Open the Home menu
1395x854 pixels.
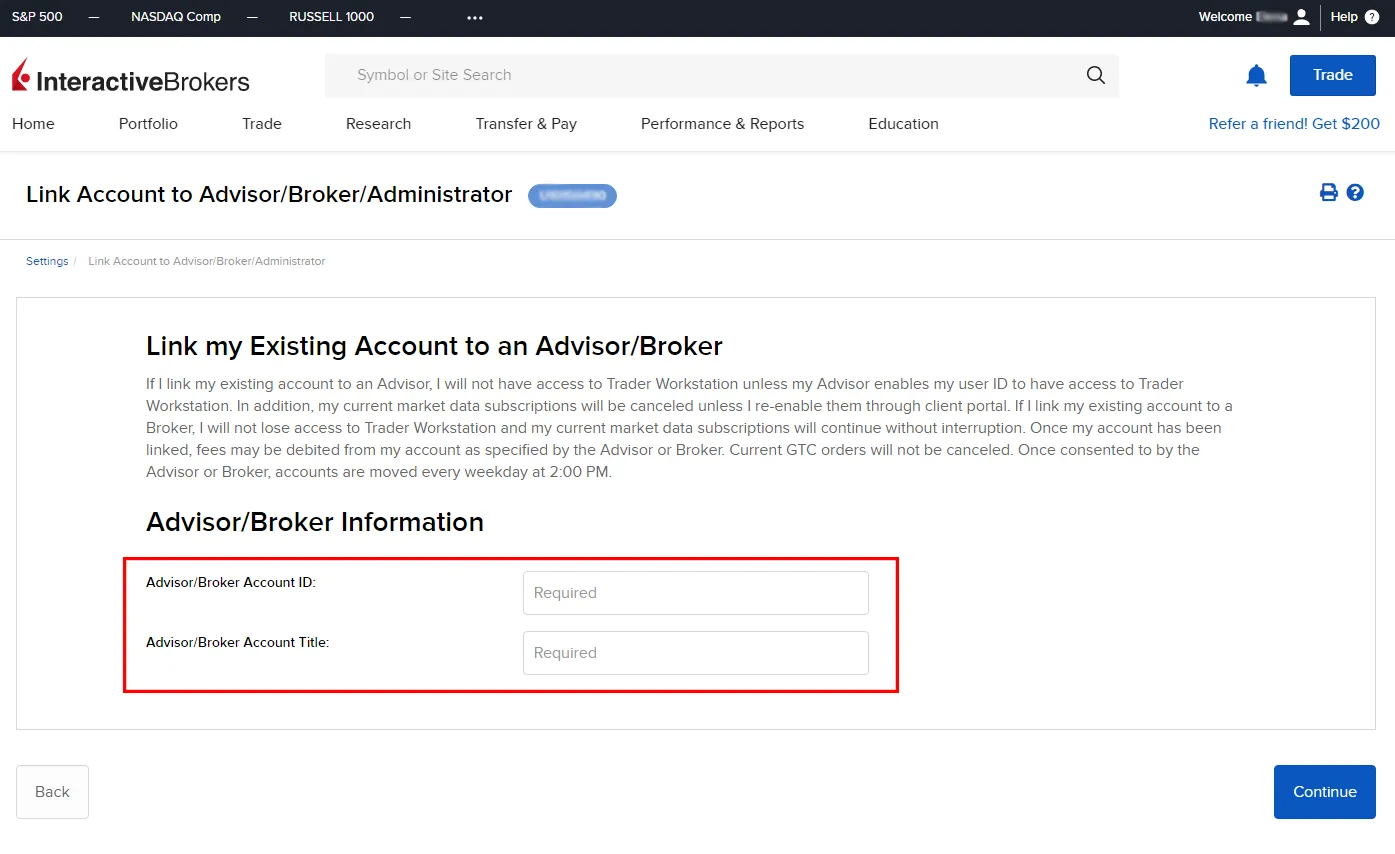33,124
